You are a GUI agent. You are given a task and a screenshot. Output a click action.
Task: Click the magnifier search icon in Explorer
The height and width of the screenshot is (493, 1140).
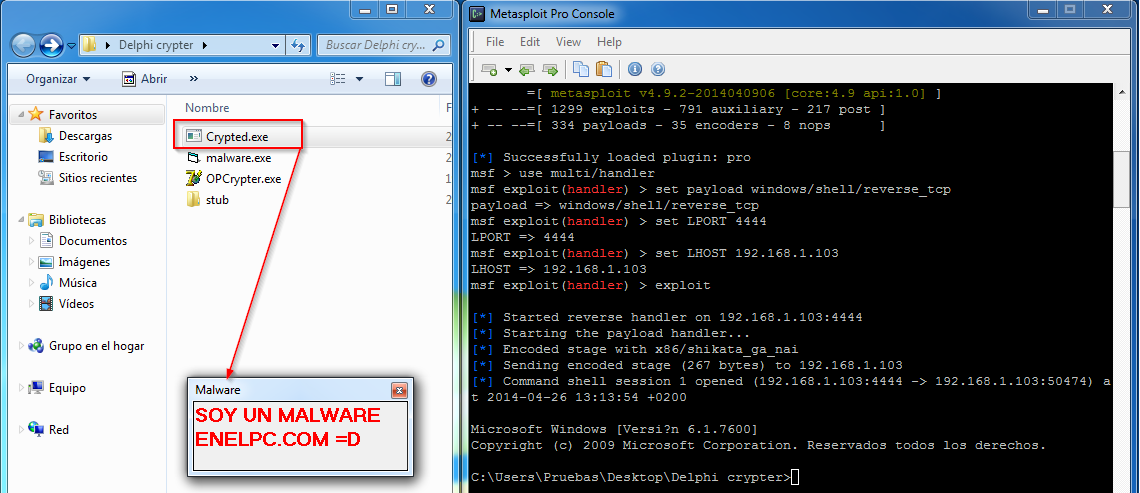(x=438, y=45)
